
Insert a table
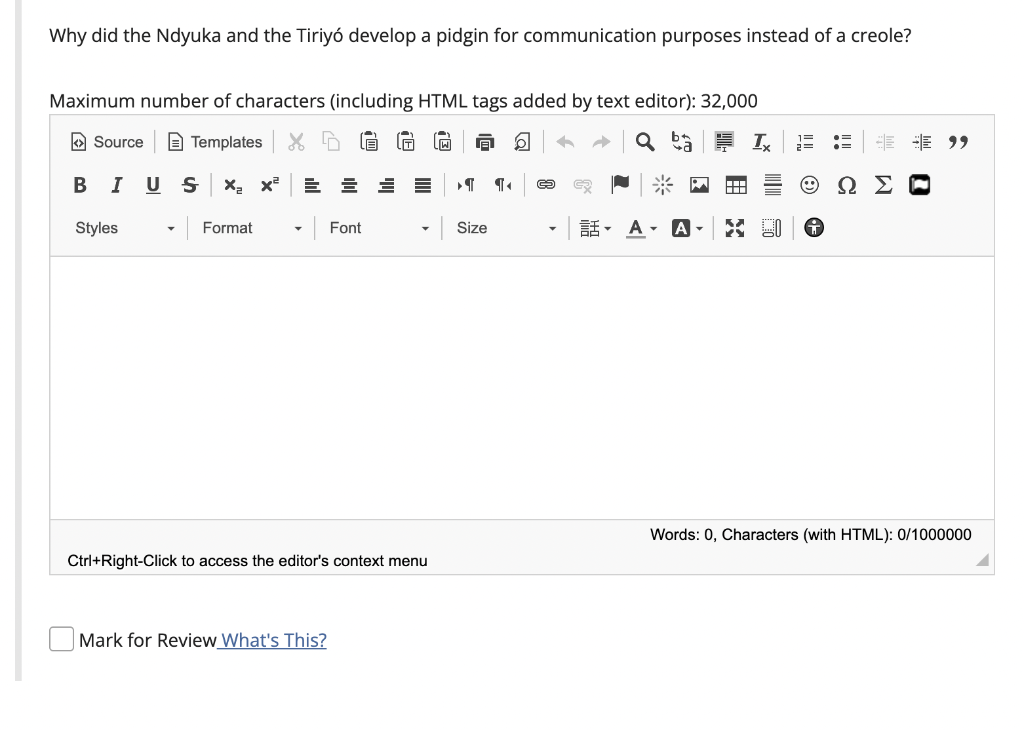737,185
